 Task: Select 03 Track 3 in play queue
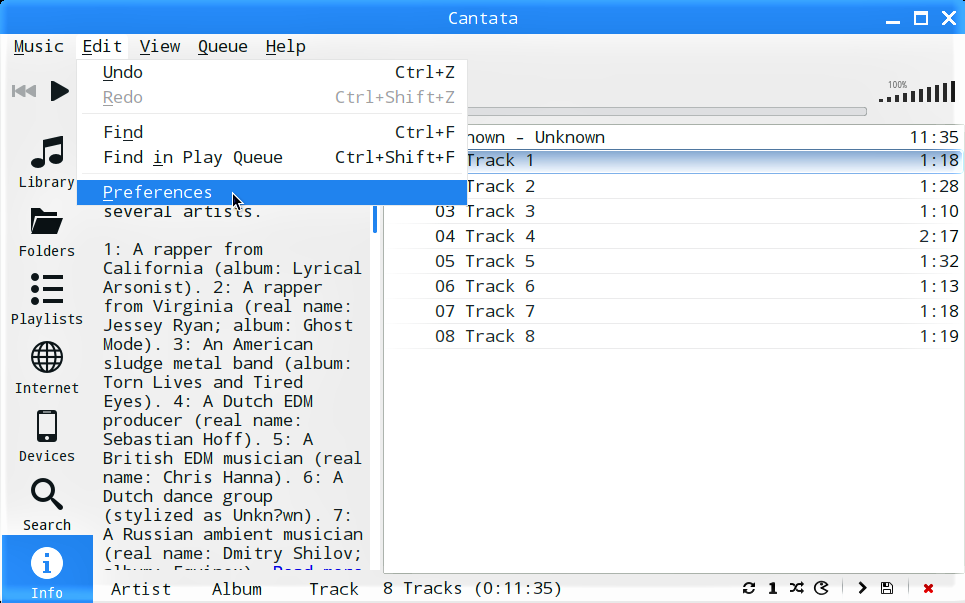click(x=674, y=211)
